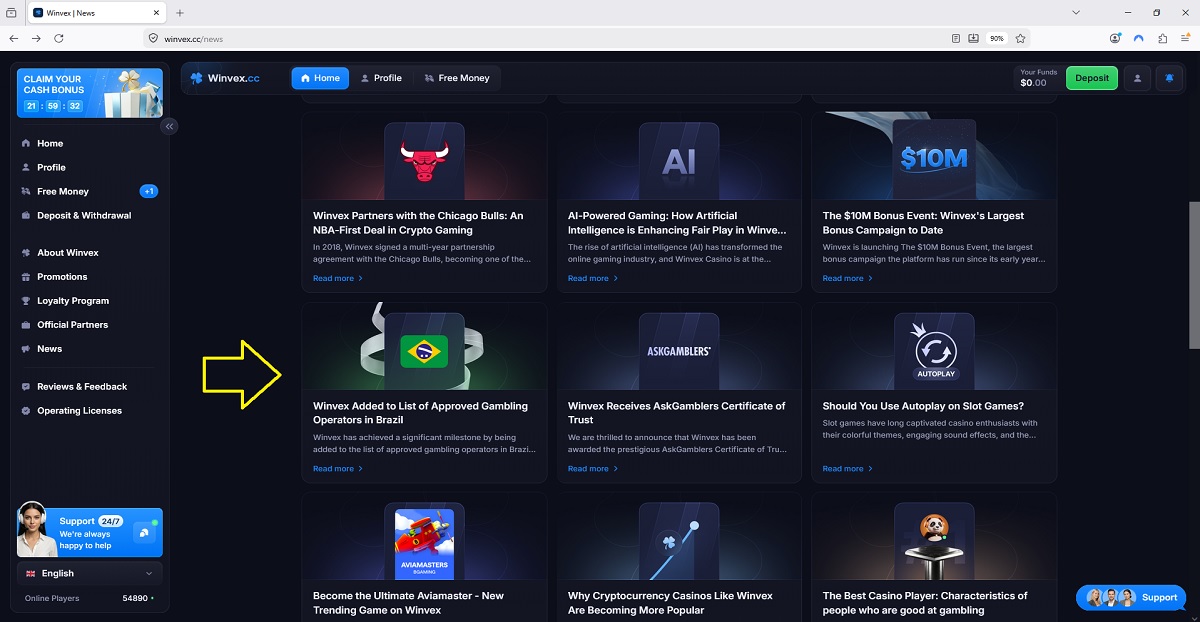Open 'The Best Casino Player' headline

(x=925, y=603)
